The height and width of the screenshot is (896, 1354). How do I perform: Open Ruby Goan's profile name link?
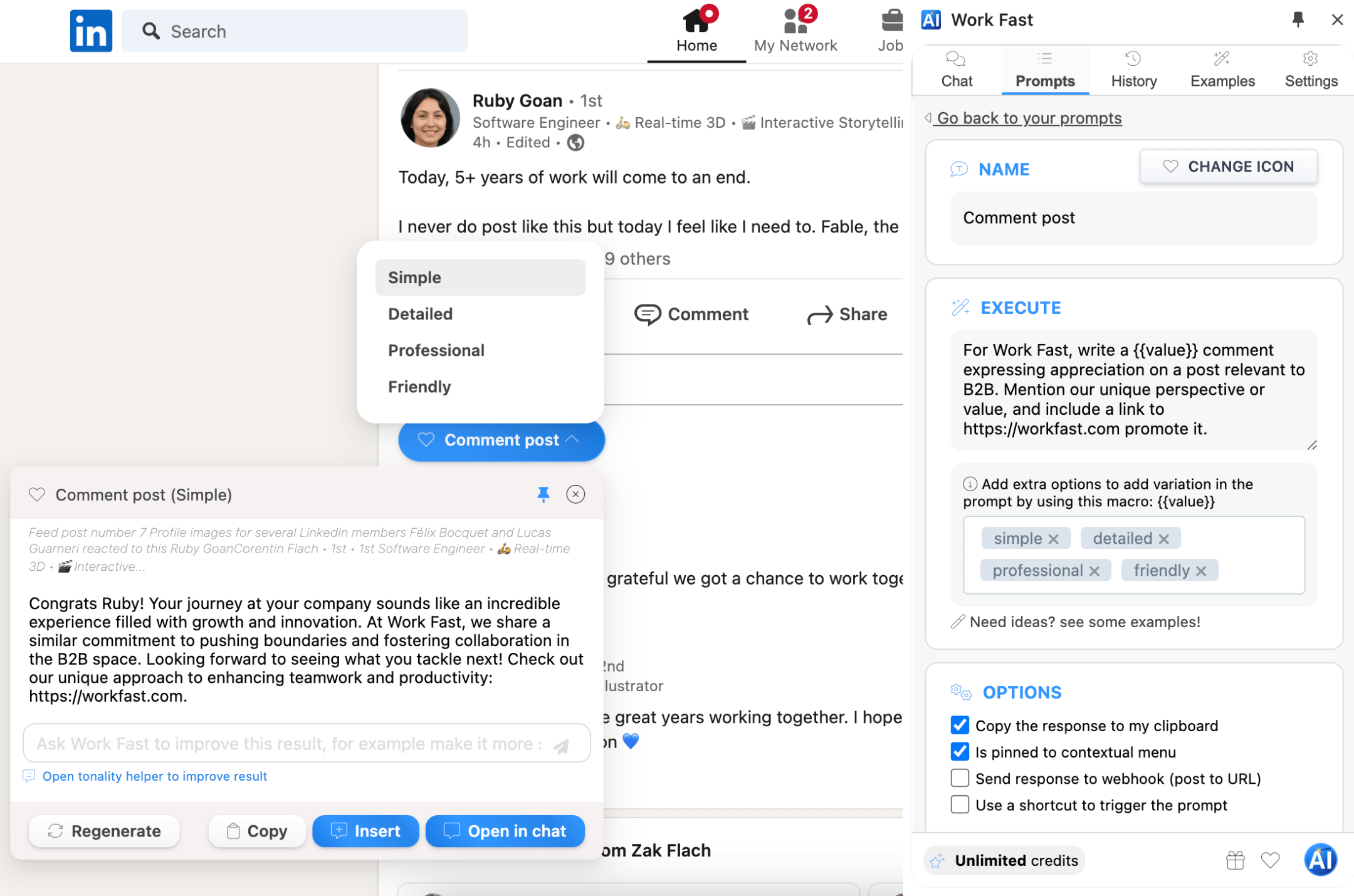pyautogui.click(x=517, y=100)
